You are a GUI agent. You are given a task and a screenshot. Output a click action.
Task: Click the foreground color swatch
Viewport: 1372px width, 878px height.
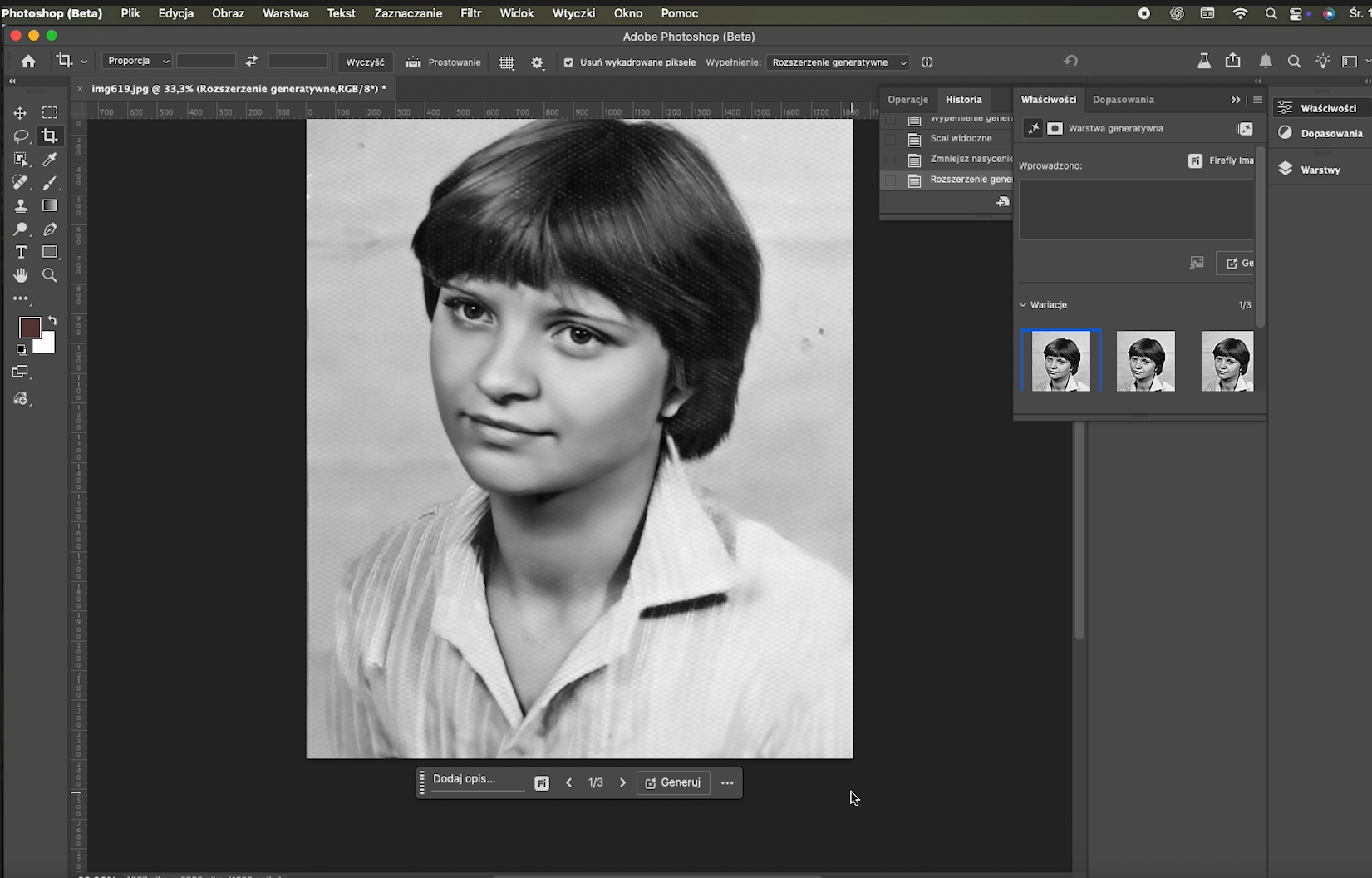29,328
